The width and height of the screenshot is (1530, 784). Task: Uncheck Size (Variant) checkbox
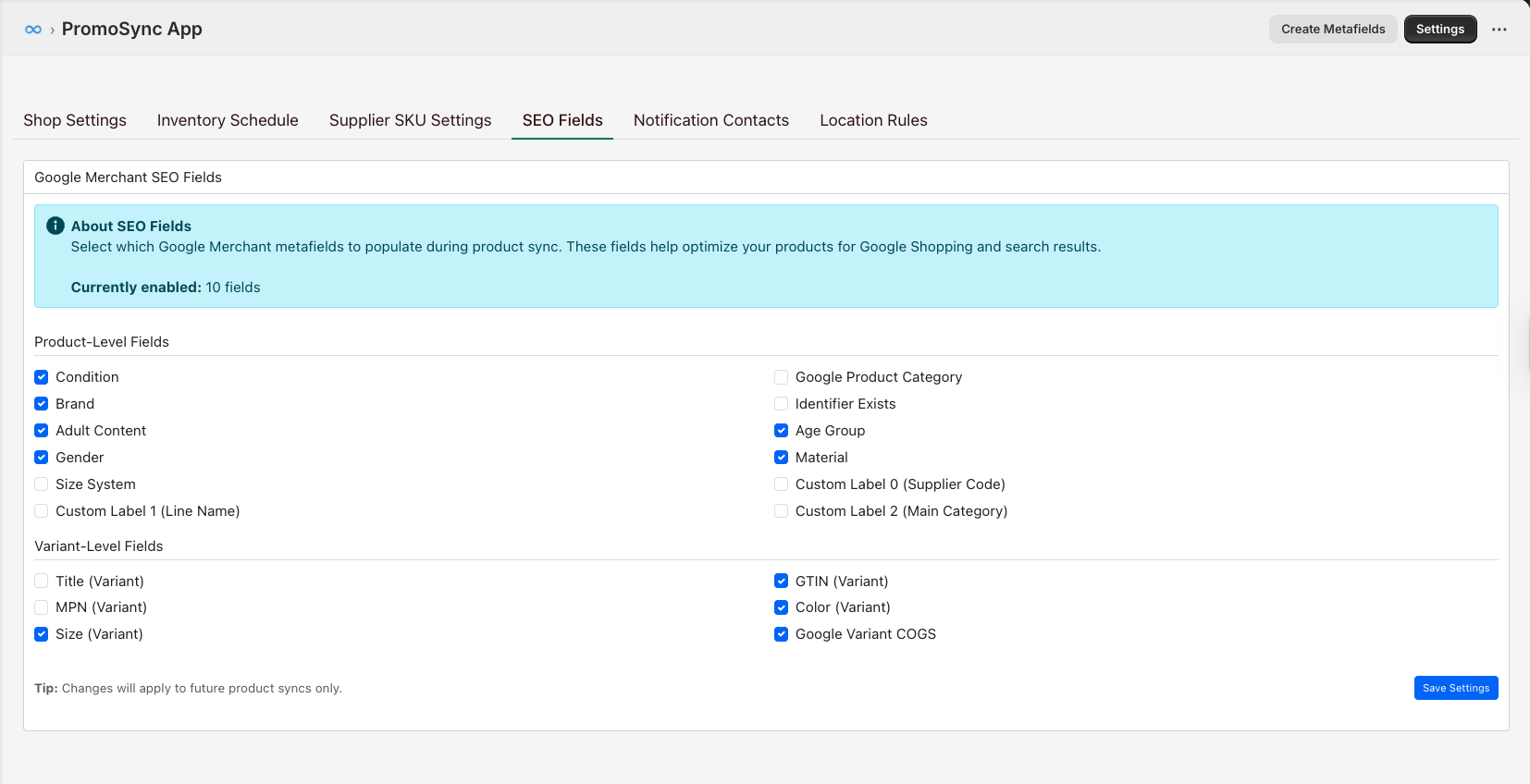pyautogui.click(x=42, y=634)
